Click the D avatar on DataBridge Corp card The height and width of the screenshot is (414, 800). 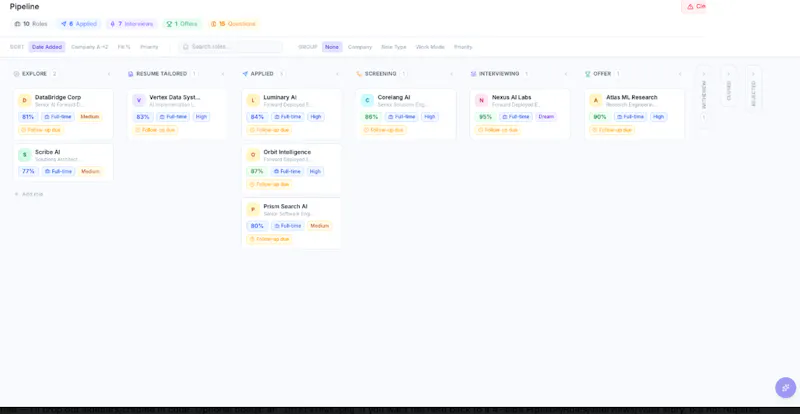(24, 101)
